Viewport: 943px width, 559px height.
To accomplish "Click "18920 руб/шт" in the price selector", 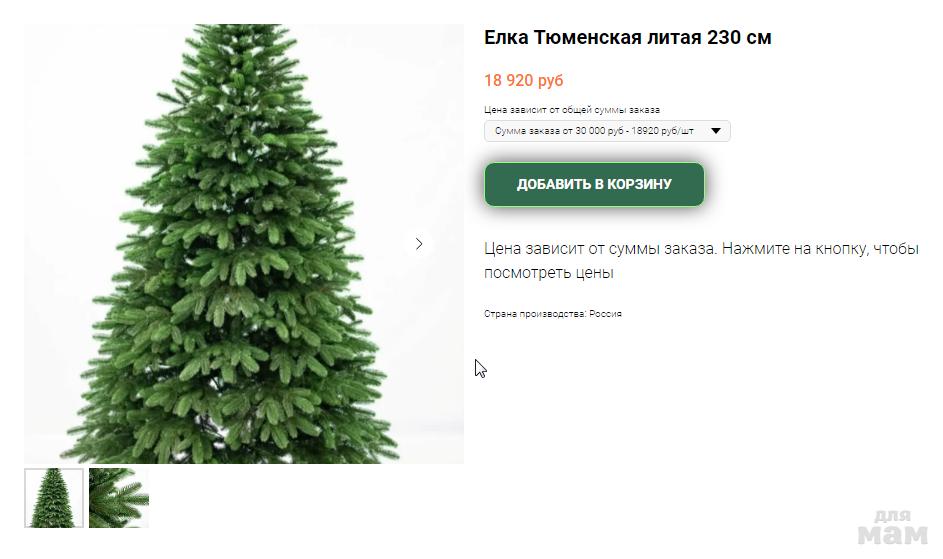I will tap(662, 131).
